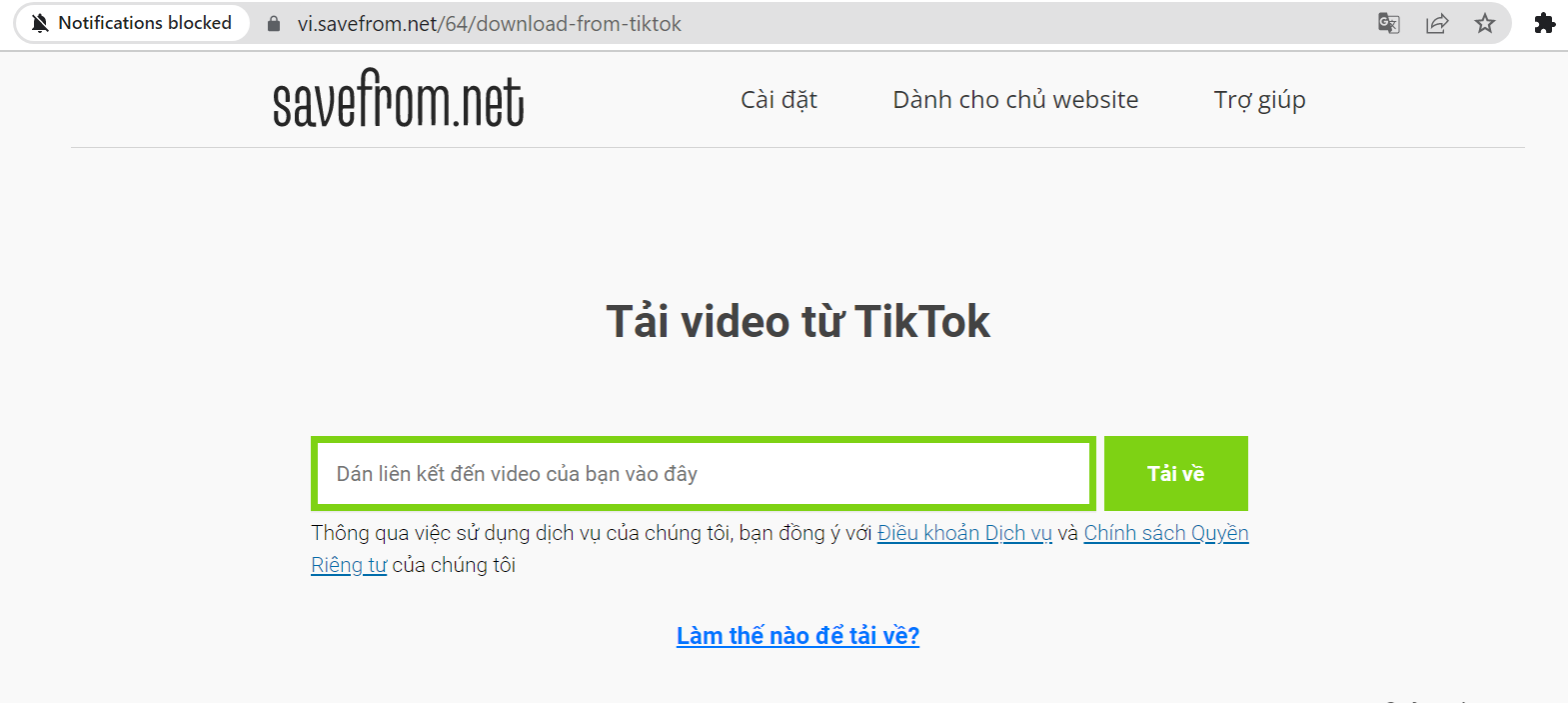Bookmark this page with the star icon

tap(1485, 23)
